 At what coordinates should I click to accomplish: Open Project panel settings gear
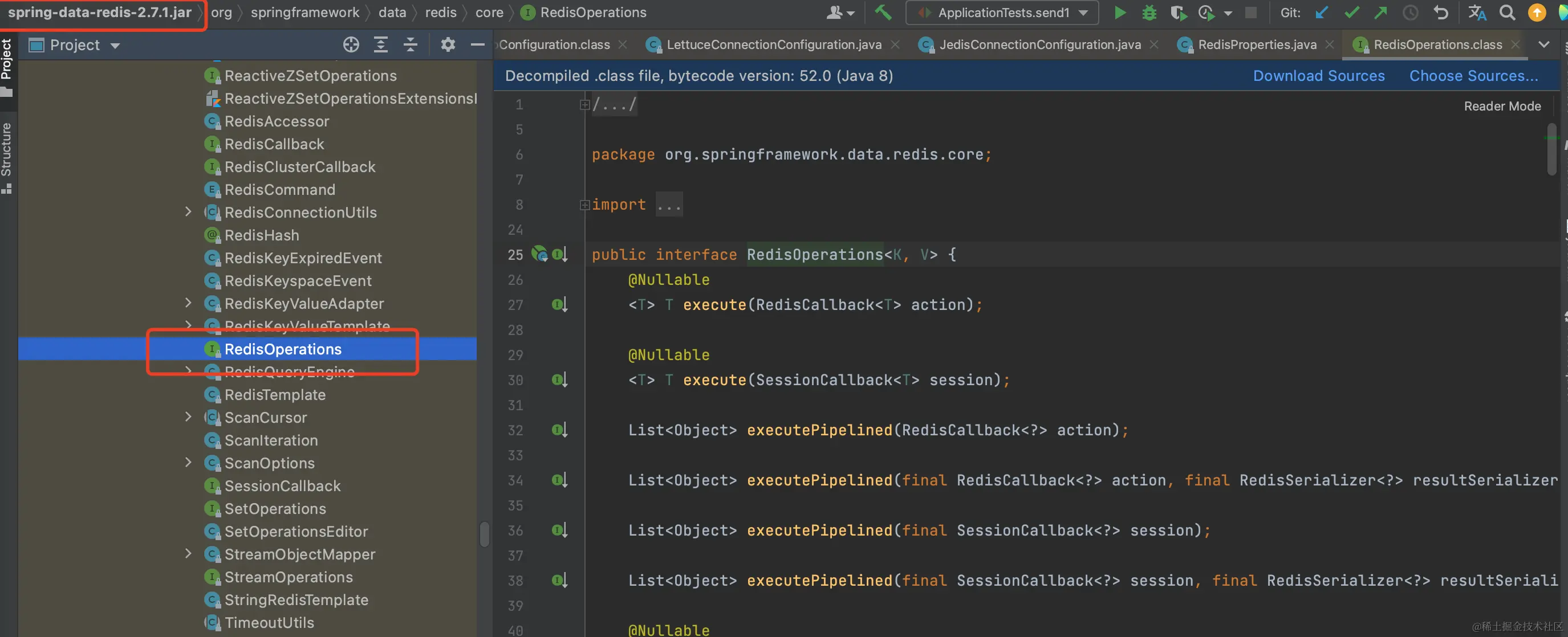tap(448, 44)
